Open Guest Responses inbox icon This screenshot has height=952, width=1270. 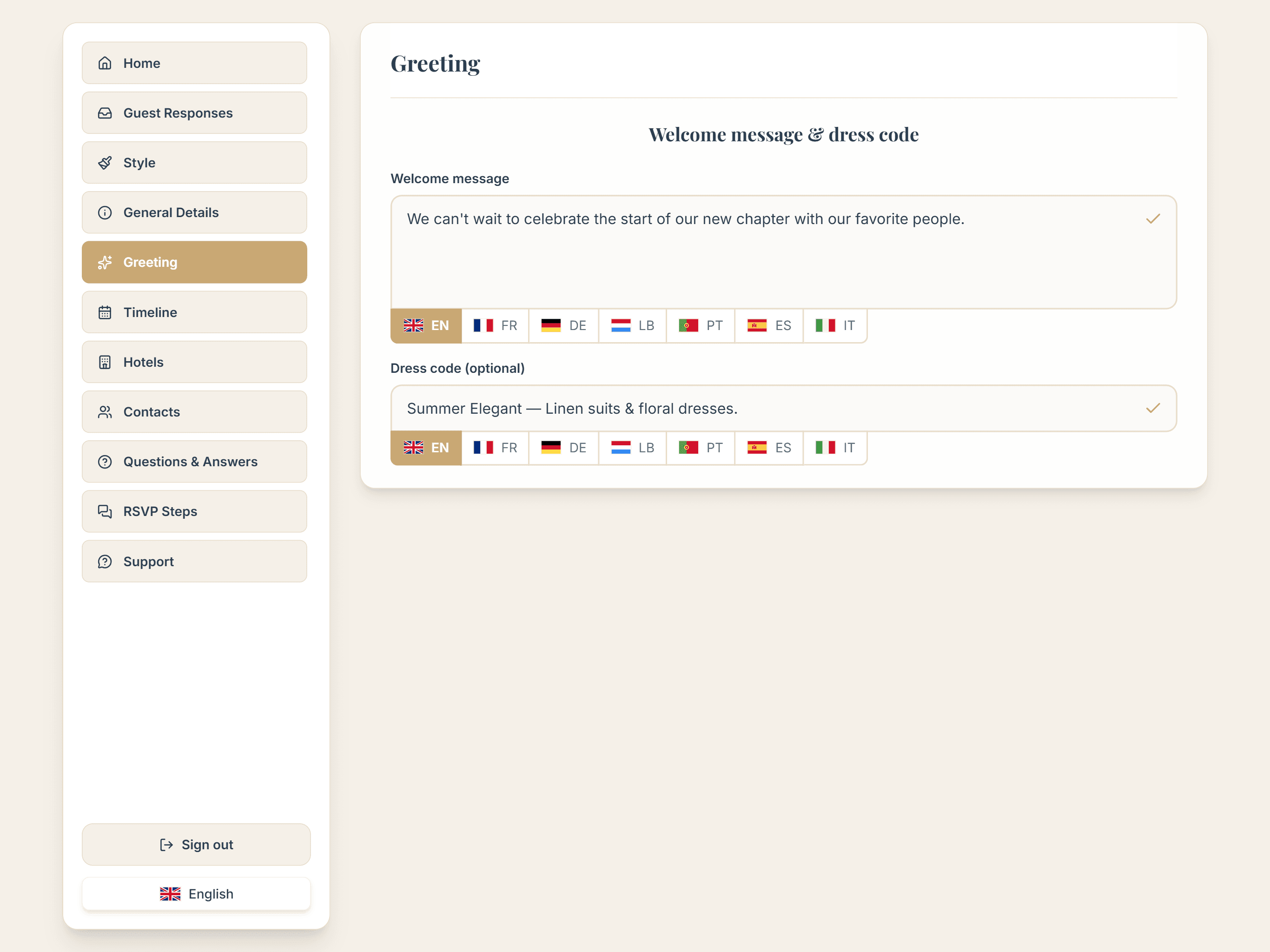click(x=105, y=113)
